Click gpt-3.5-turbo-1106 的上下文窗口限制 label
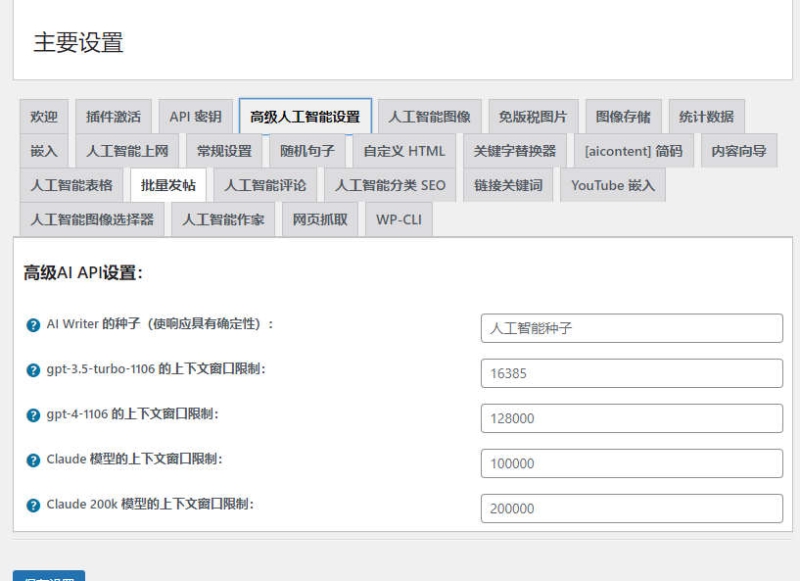This screenshot has height=581, width=800. tap(156, 369)
